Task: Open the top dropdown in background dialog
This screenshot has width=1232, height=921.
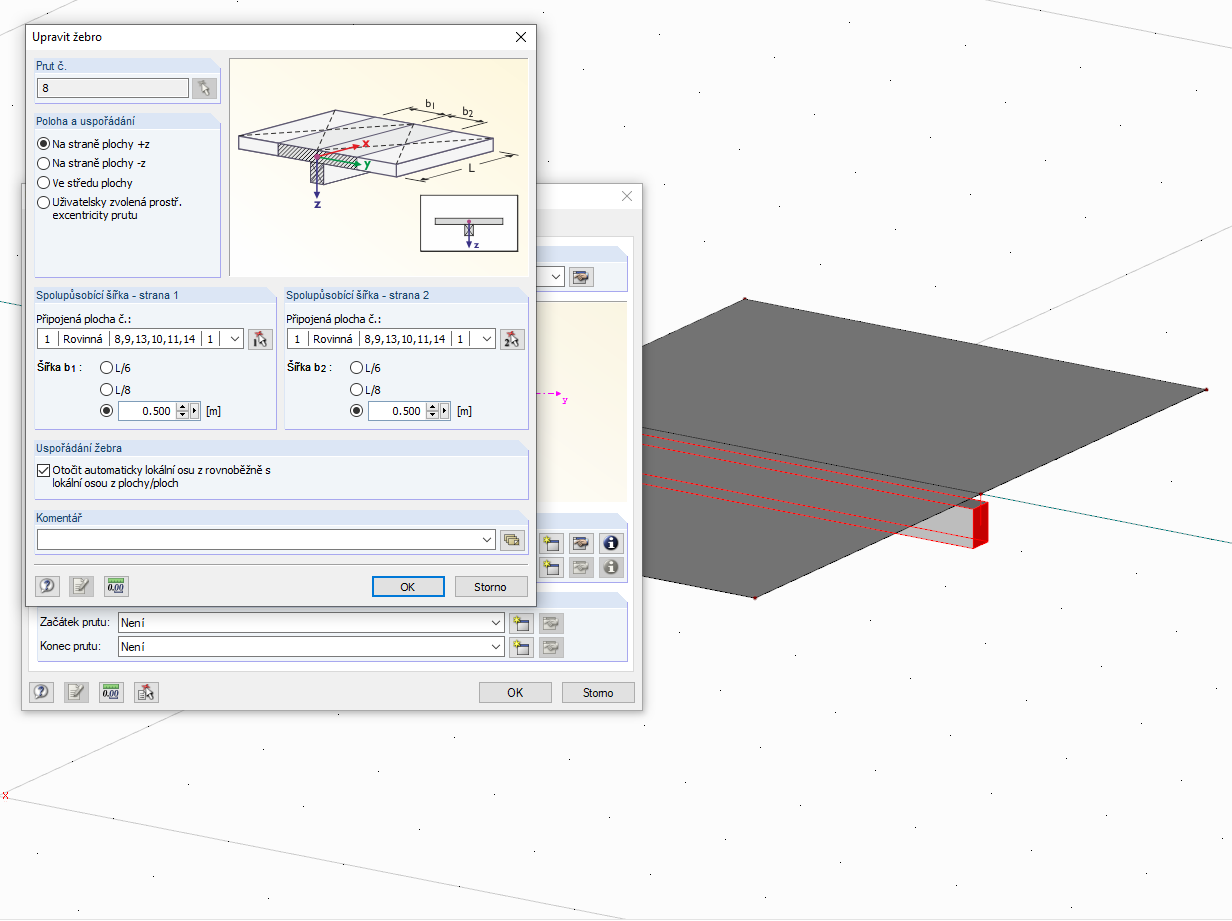Action: click(556, 277)
